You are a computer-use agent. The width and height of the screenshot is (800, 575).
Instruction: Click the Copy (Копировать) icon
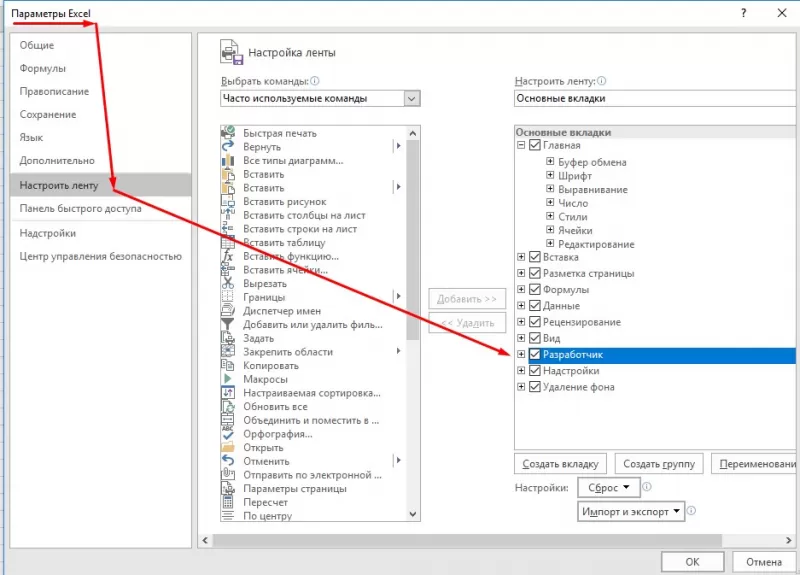tap(228, 365)
